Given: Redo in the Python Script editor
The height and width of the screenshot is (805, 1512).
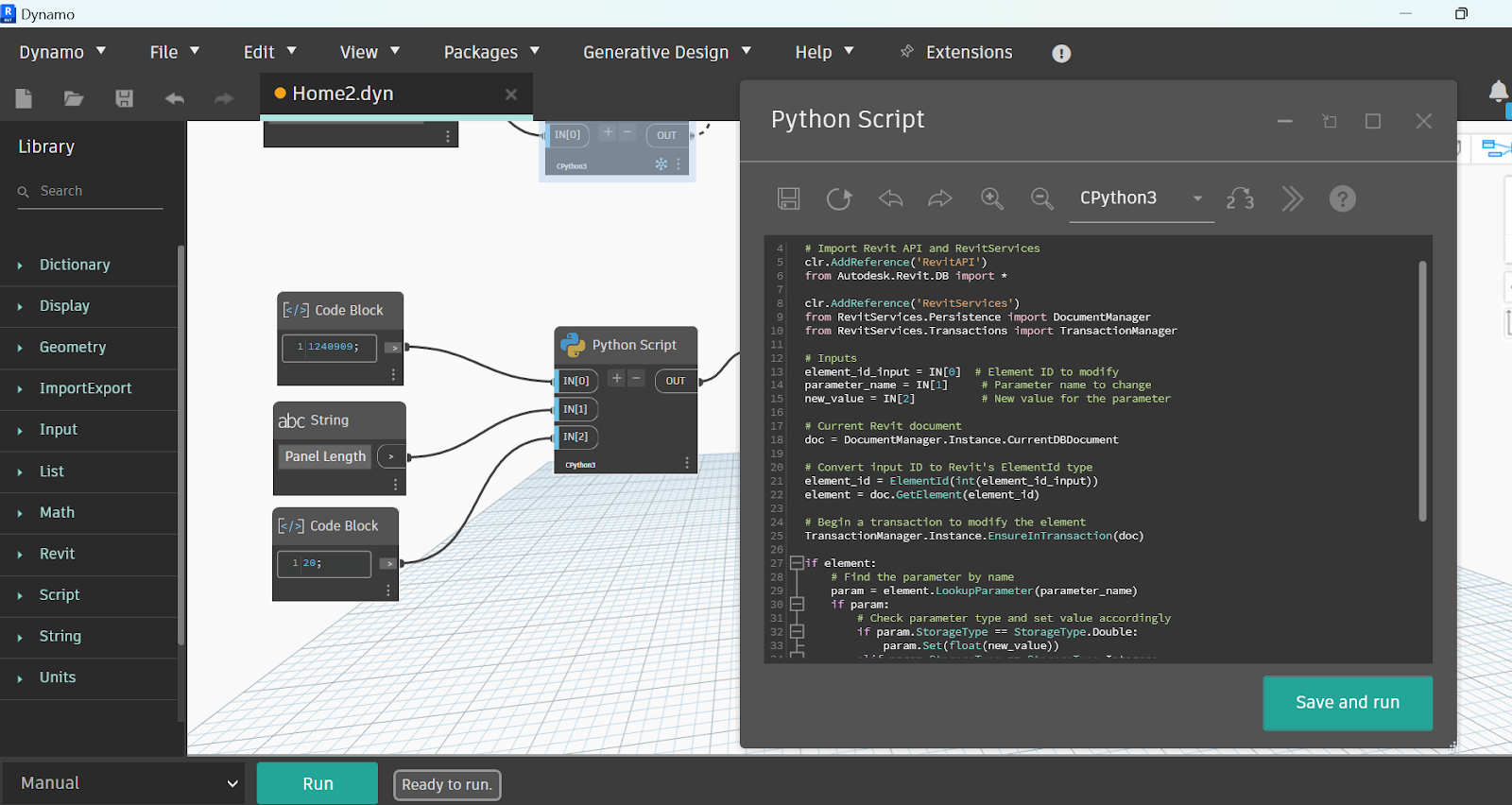Looking at the screenshot, I should click(940, 198).
